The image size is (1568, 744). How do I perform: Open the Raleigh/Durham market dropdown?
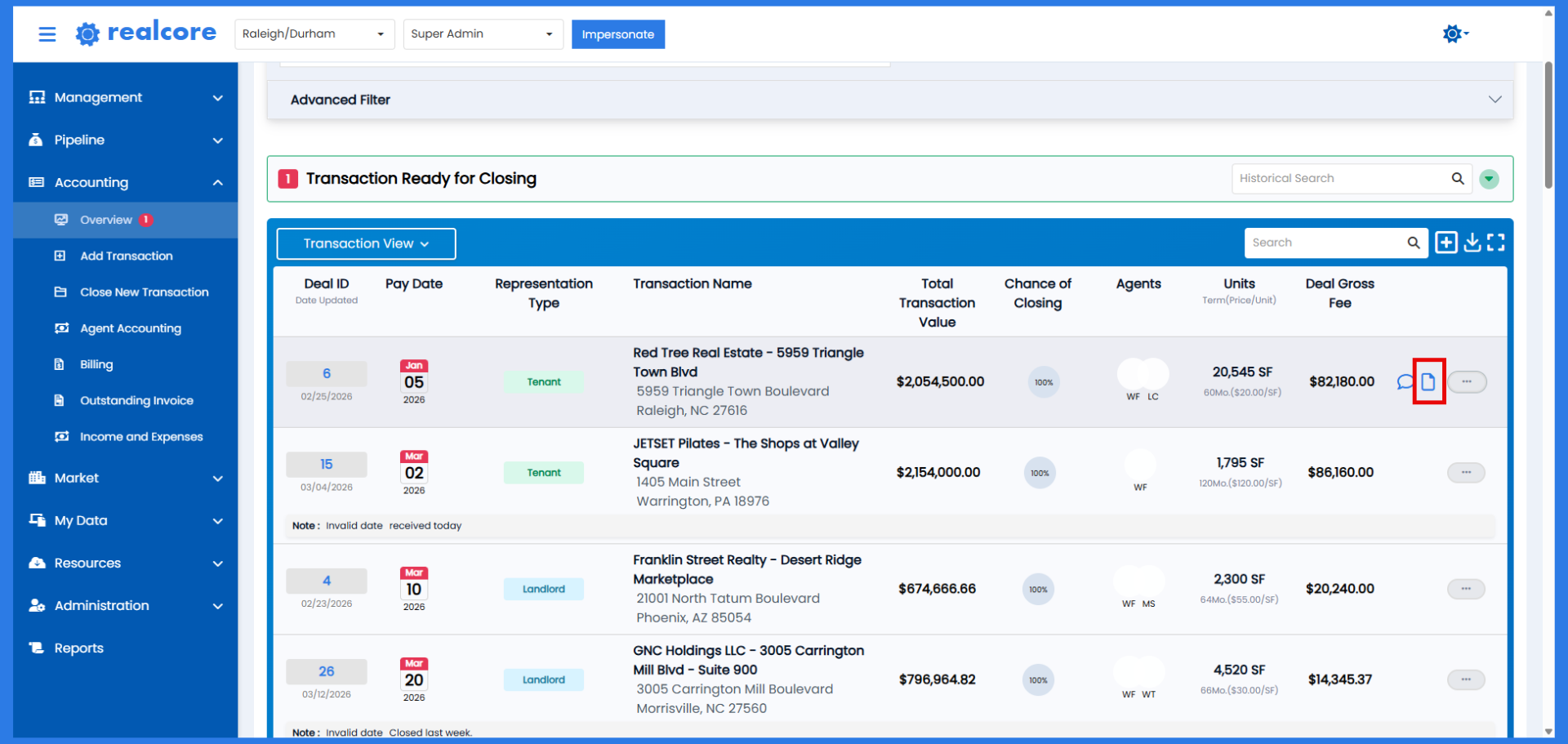tap(314, 34)
